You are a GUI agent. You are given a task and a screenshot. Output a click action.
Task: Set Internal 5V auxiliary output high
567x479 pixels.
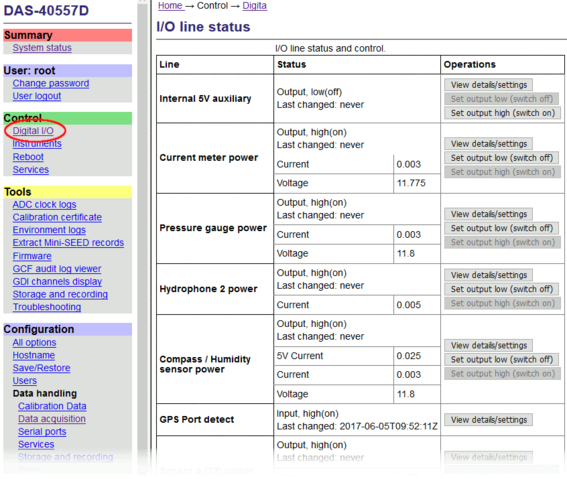pyautogui.click(x=502, y=113)
